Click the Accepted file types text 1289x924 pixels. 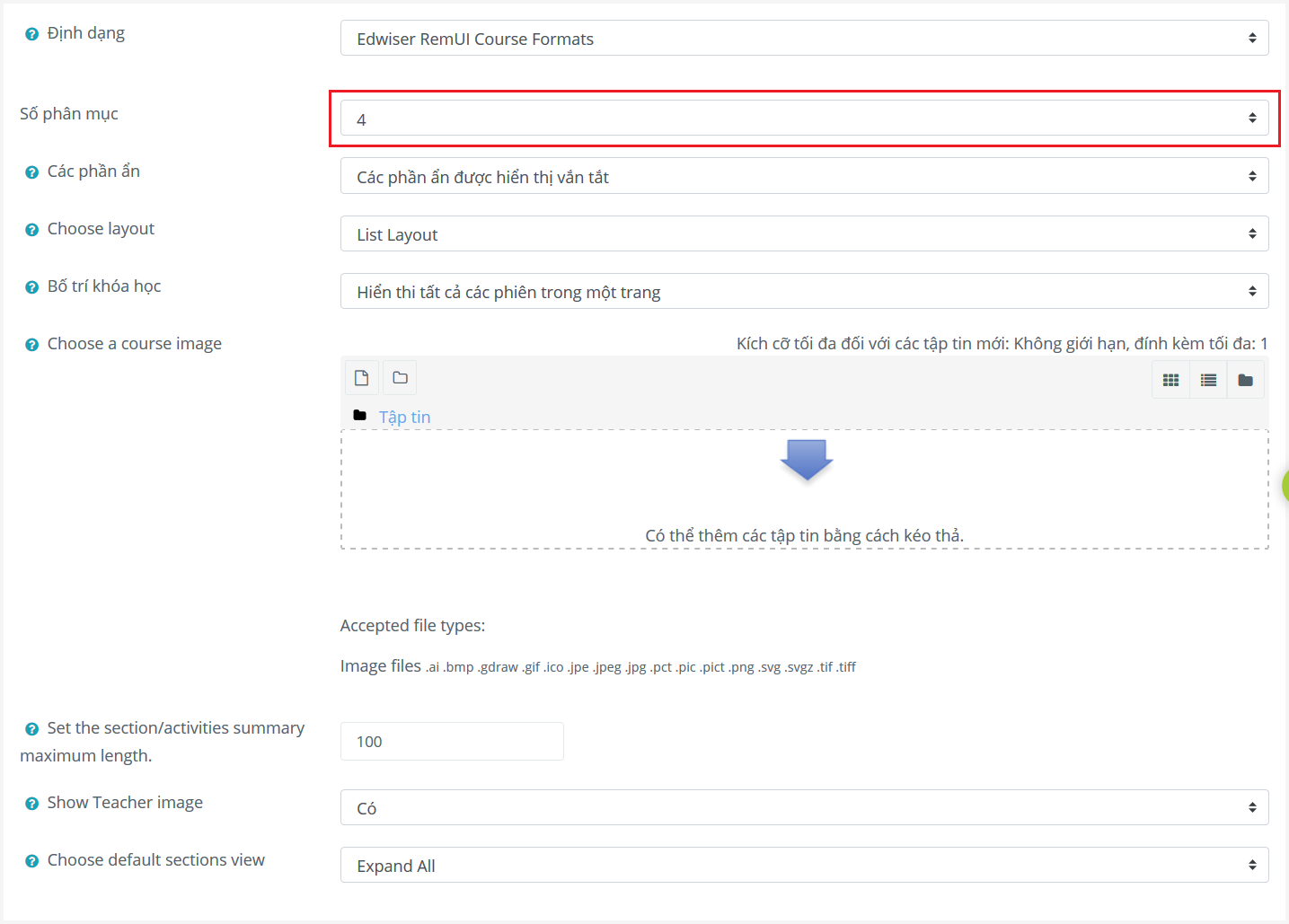pos(412,626)
